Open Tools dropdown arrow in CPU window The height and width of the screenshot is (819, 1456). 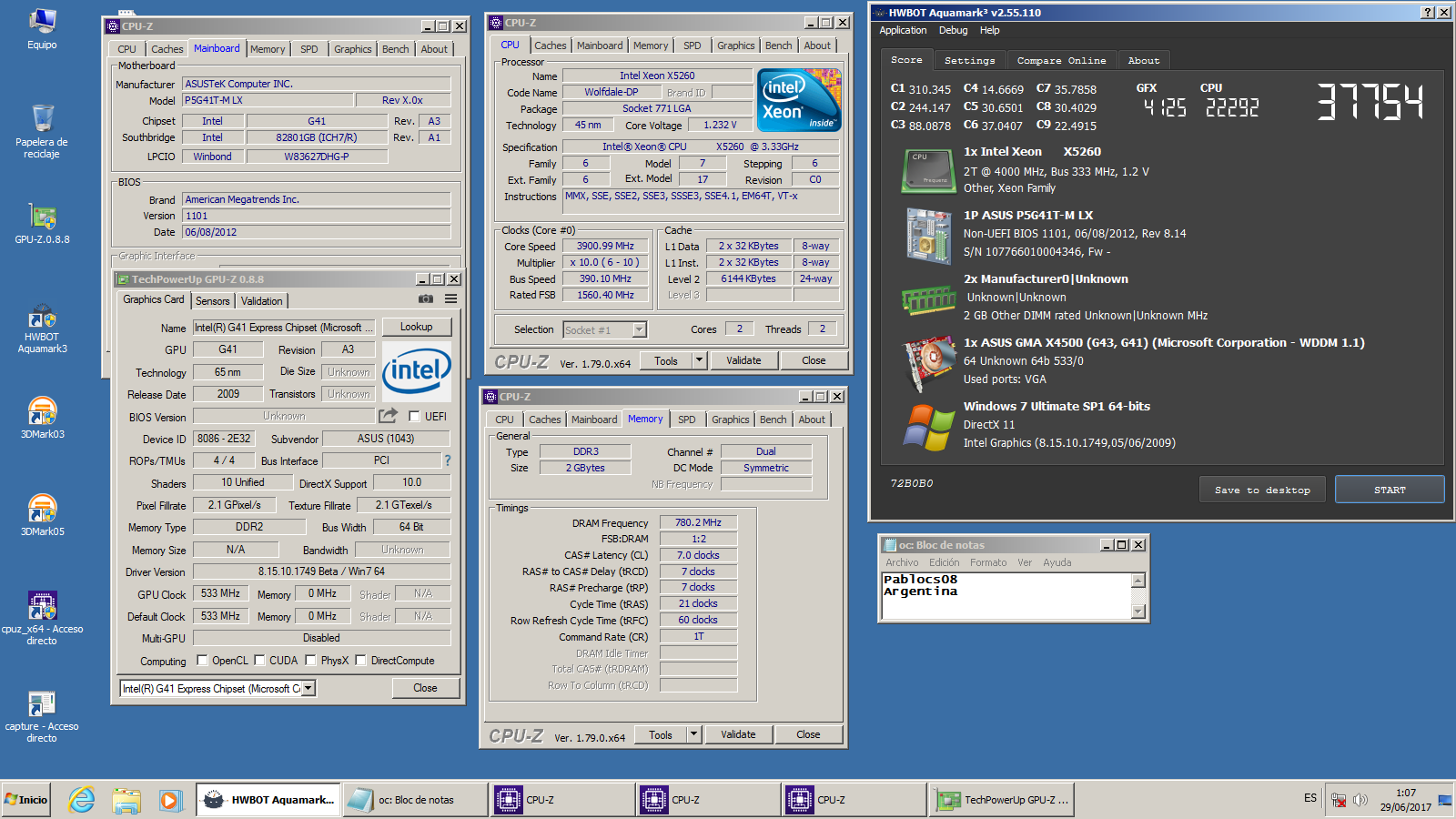699,360
